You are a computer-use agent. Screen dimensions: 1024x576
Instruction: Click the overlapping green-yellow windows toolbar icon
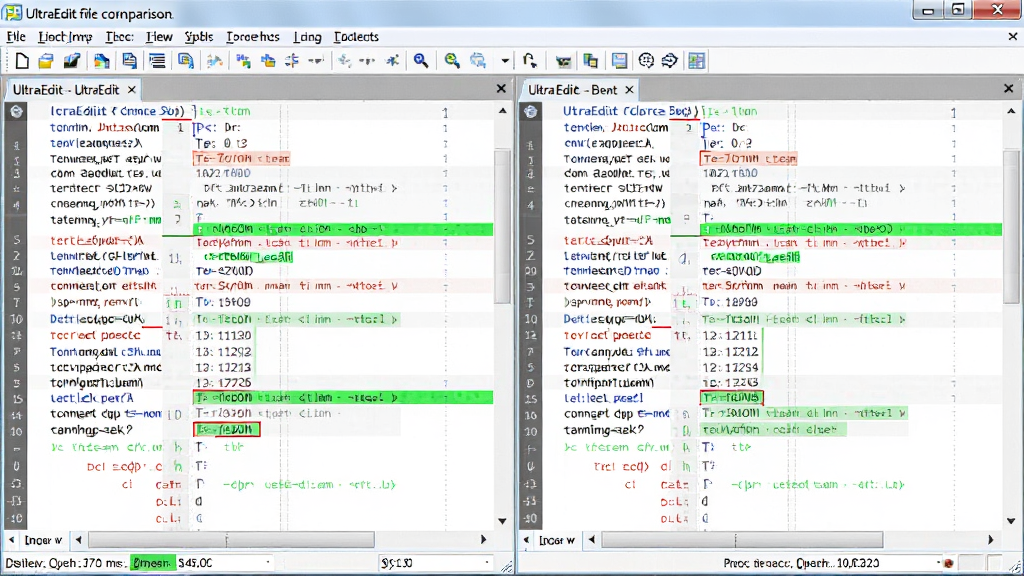pyautogui.click(x=590, y=61)
